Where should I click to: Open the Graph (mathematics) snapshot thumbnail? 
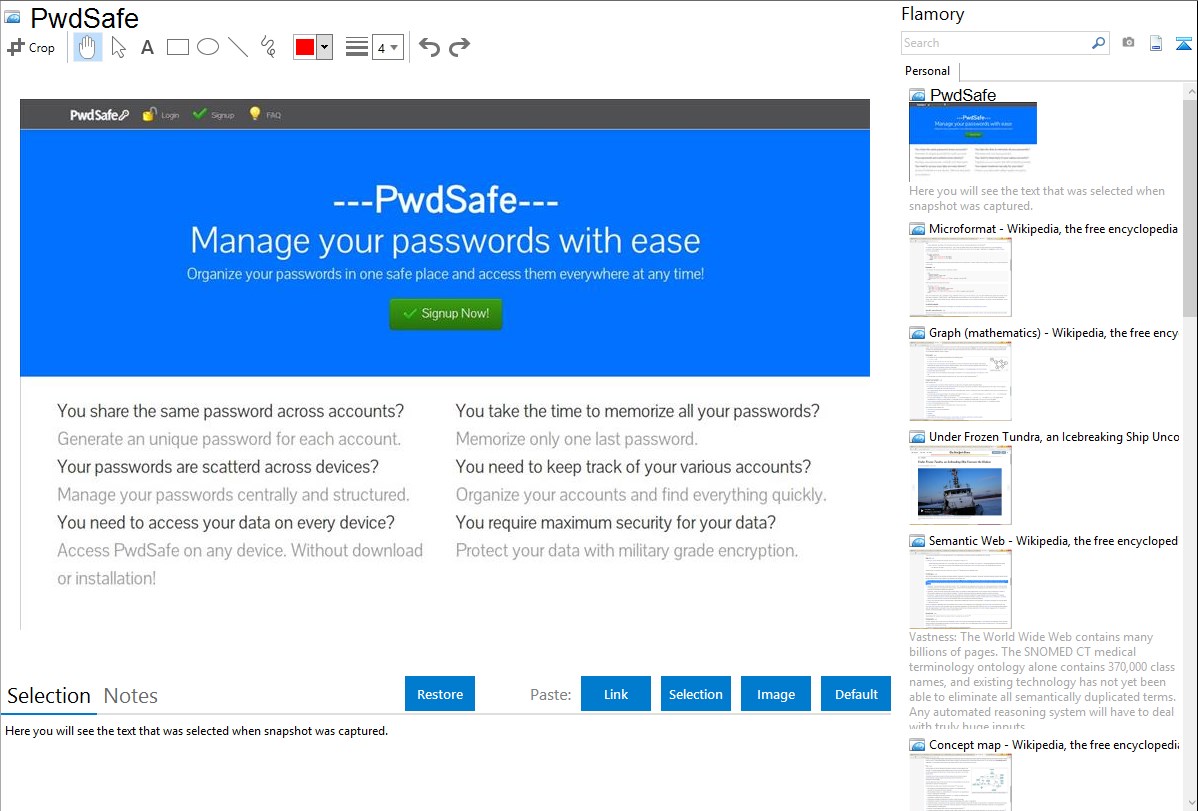(960, 381)
